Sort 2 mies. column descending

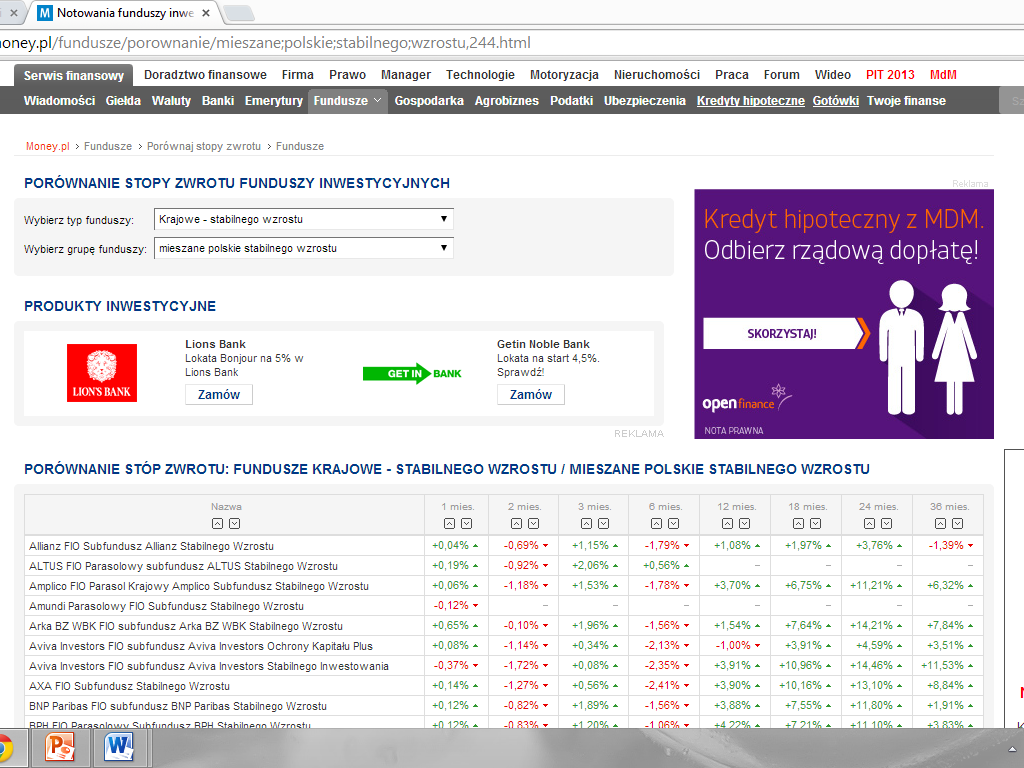(534, 523)
